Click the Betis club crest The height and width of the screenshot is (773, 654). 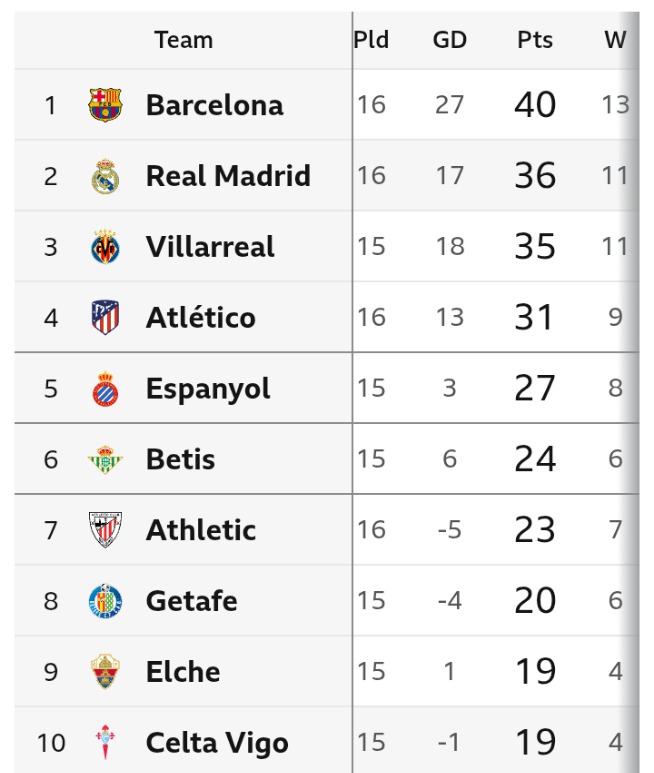[105, 460]
